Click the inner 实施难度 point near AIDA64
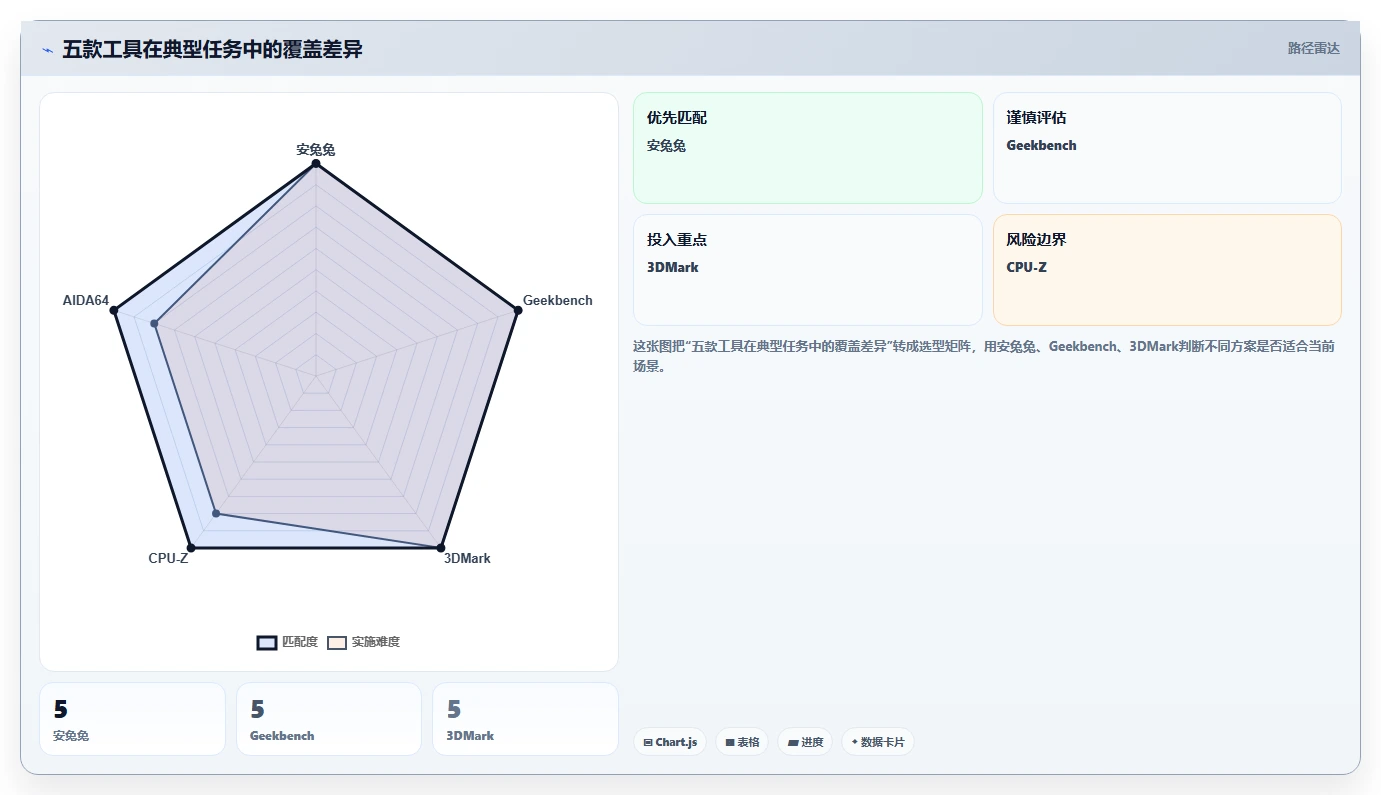The image size is (1381, 795). [154, 323]
